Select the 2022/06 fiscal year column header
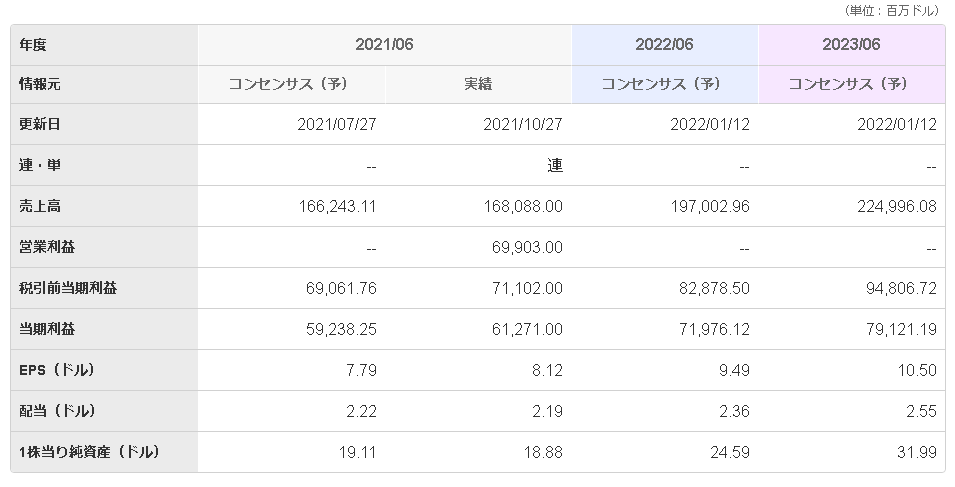The image size is (955, 487). [x=664, y=45]
